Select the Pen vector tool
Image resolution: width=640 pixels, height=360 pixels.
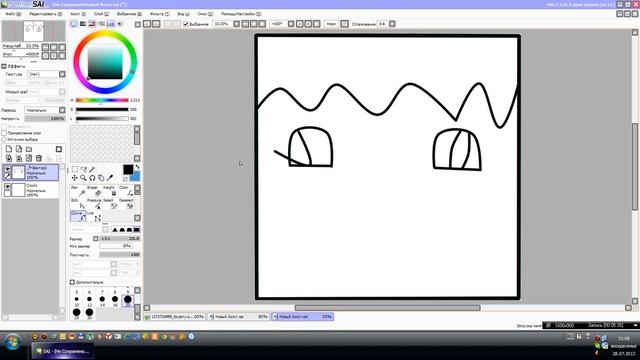(x=78, y=191)
